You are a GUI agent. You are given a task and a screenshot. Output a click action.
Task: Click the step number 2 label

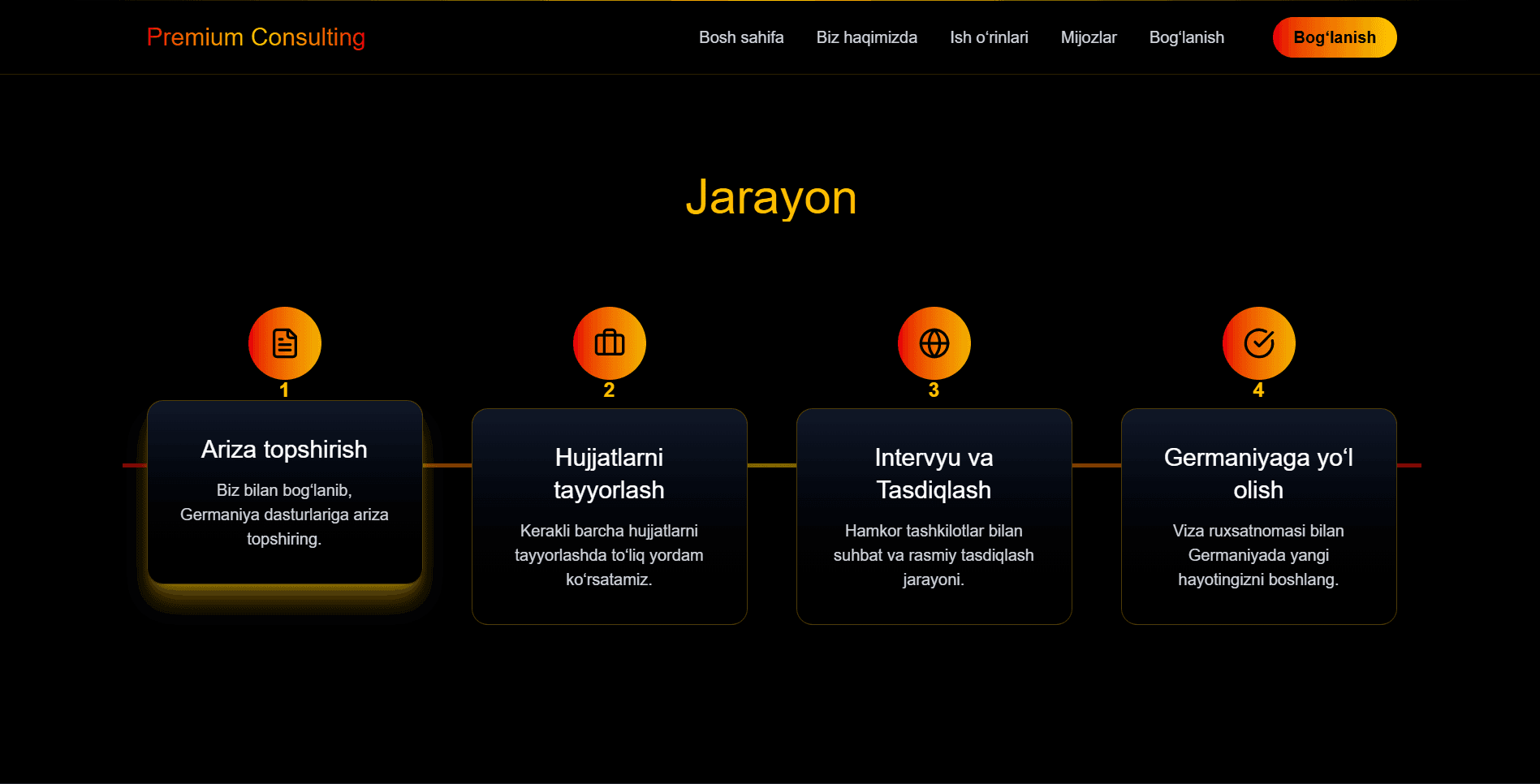[609, 390]
